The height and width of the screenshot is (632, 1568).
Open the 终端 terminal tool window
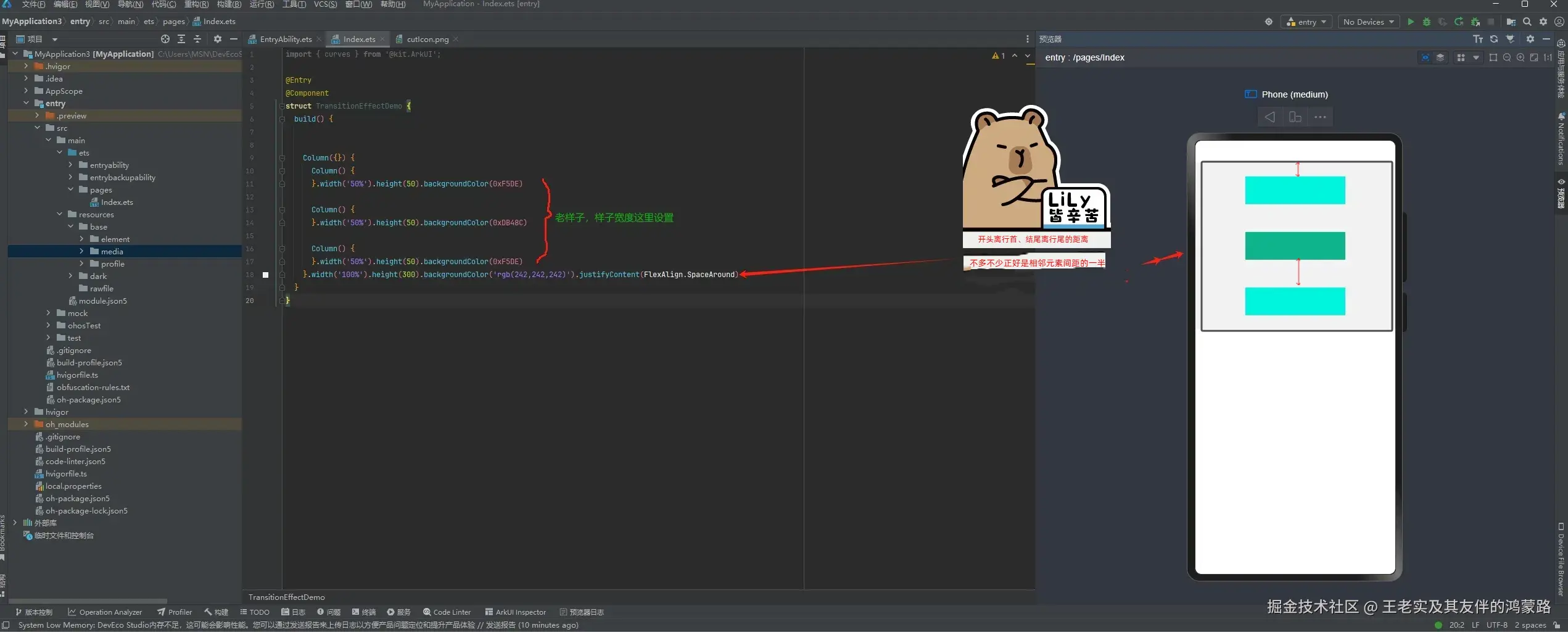coord(364,612)
